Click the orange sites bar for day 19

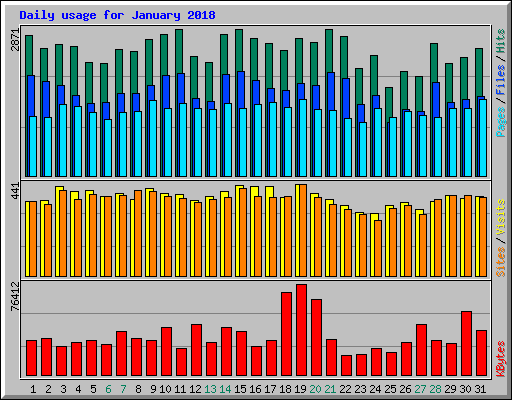point(303,230)
